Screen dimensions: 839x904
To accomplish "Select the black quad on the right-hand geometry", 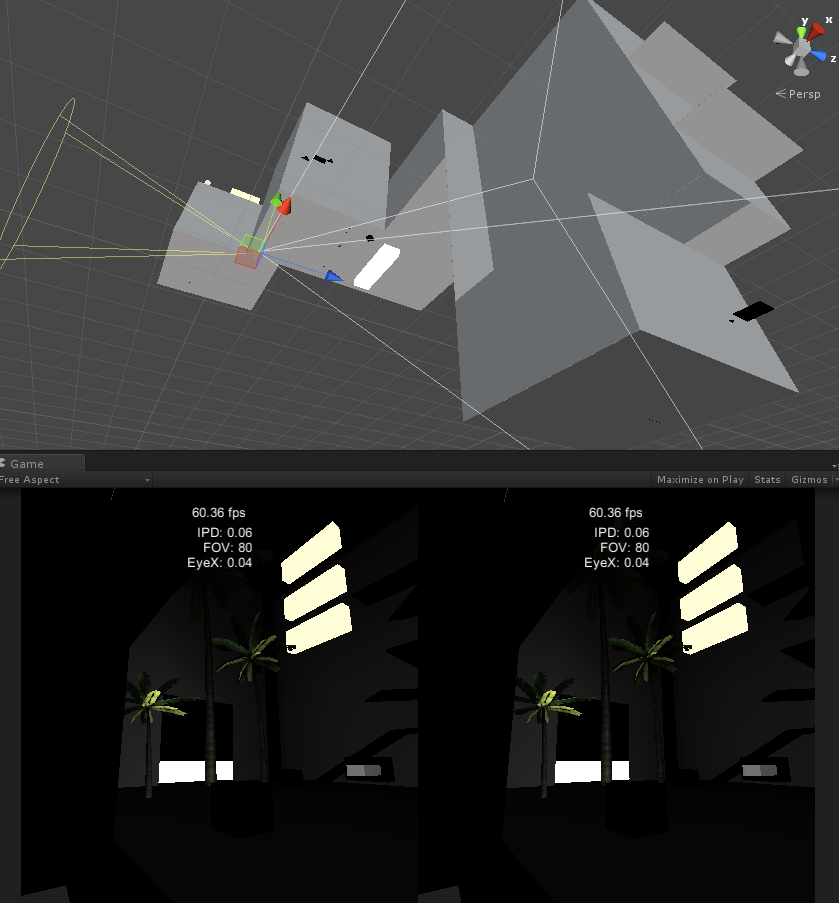I will click(753, 311).
